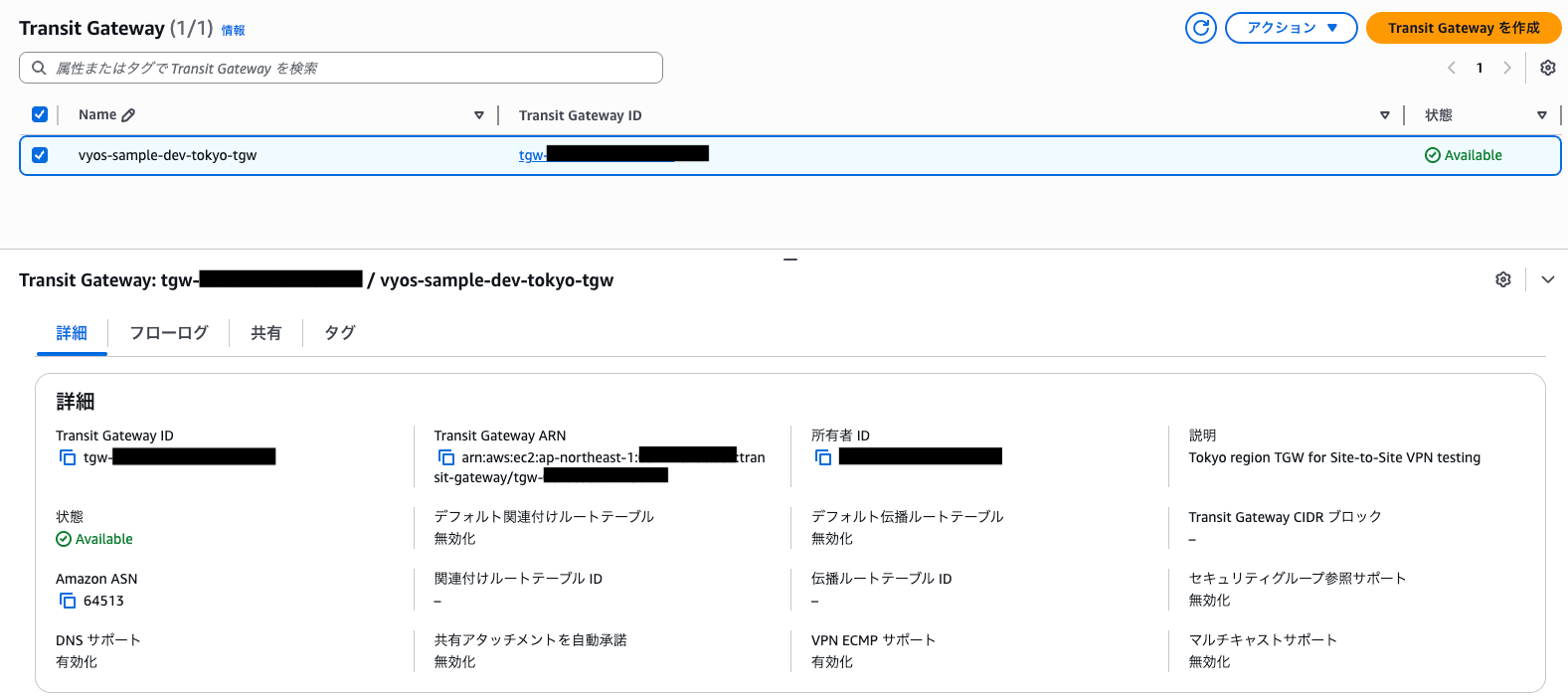Click Available status in table row
This screenshot has width=1568, height=700.
[1464, 155]
